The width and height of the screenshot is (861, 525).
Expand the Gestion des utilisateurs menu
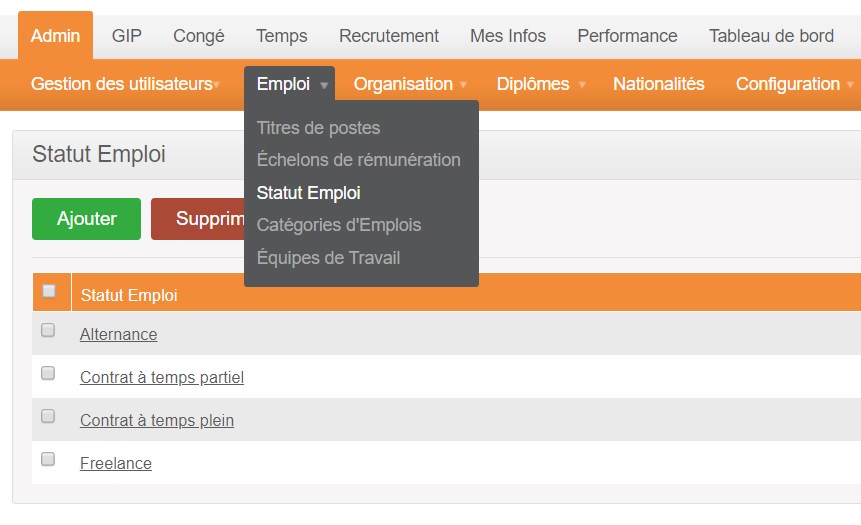(x=125, y=84)
